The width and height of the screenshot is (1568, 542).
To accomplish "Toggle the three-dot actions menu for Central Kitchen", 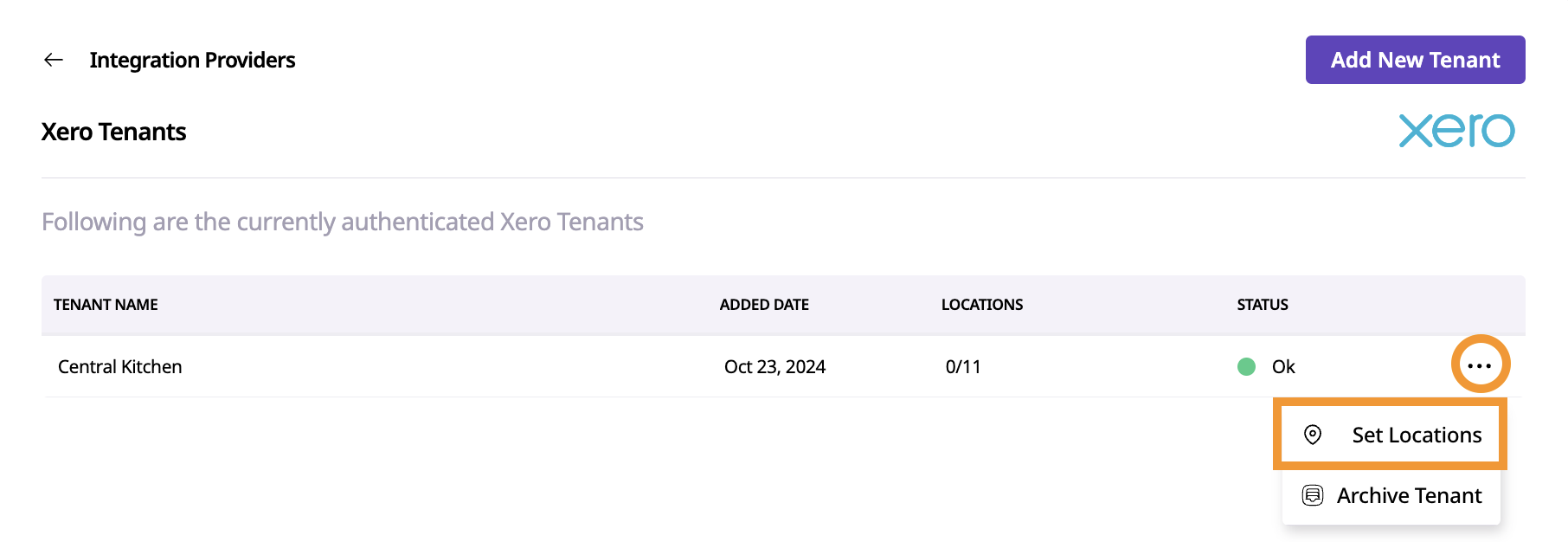I will pos(1480,365).
